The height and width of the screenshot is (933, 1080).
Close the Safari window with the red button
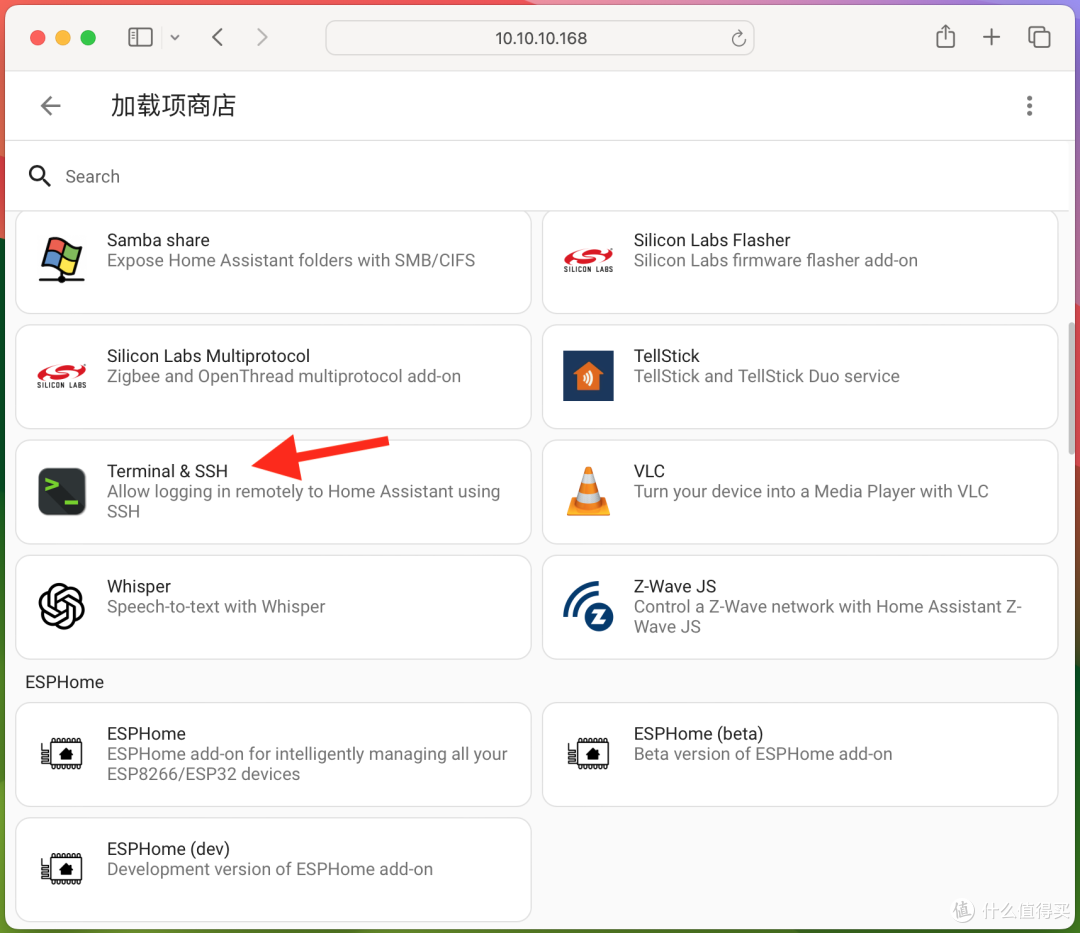click(x=38, y=38)
